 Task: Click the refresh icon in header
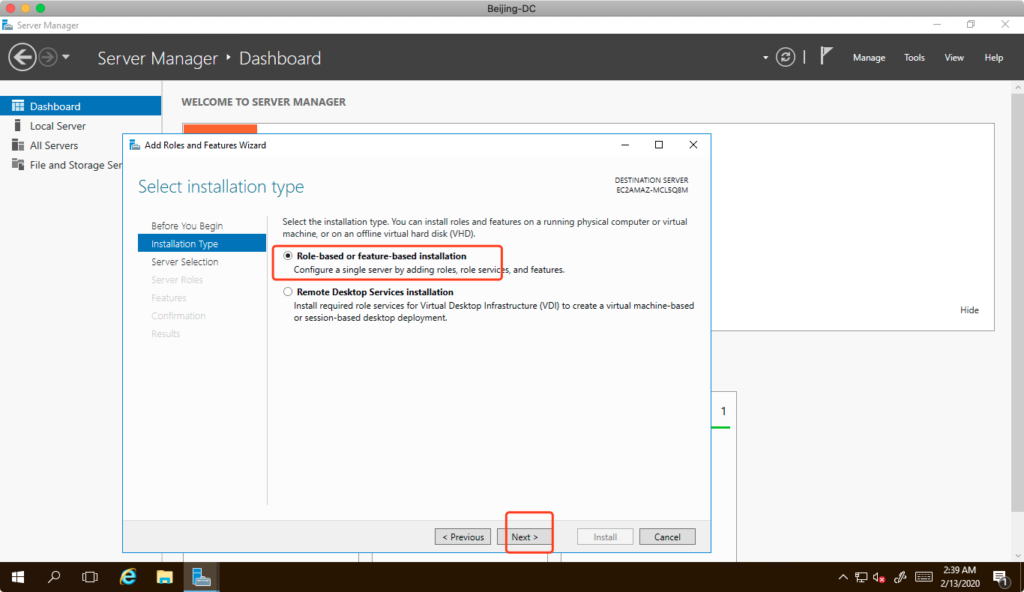tap(787, 57)
